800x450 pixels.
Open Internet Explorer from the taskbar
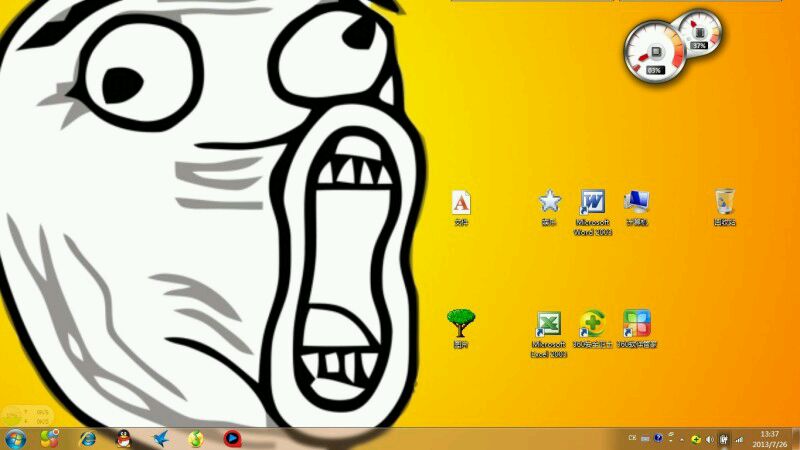pyautogui.click(x=88, y=439)
